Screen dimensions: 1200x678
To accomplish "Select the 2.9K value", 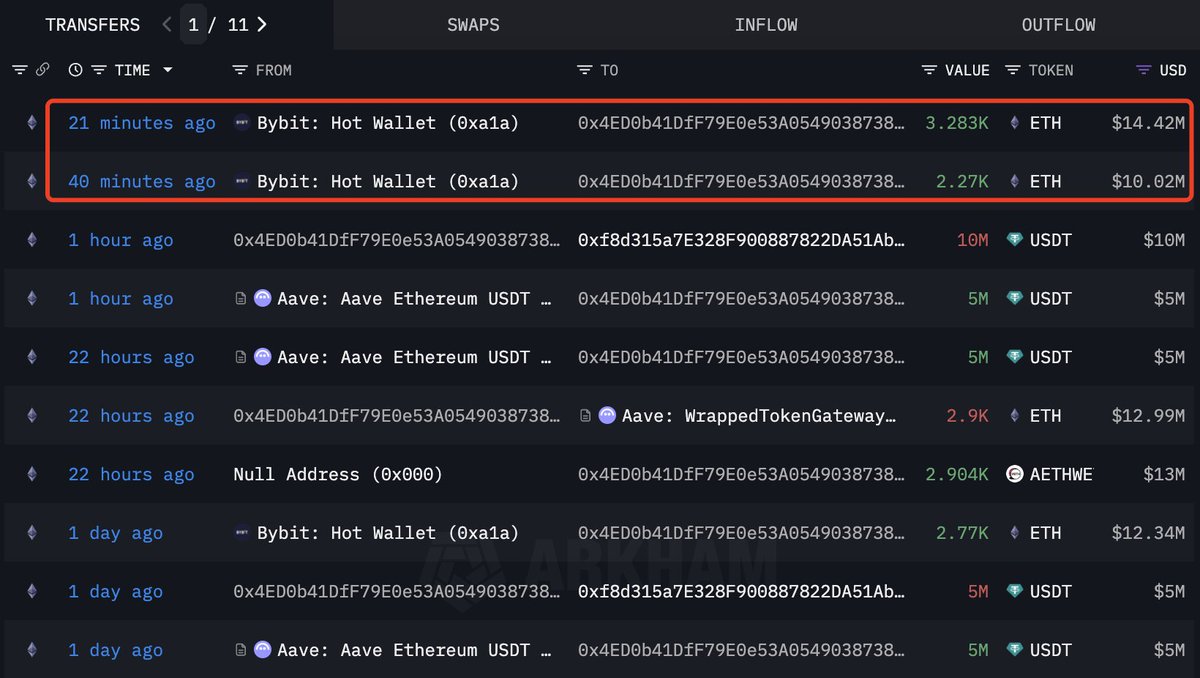I will (968, 416).
